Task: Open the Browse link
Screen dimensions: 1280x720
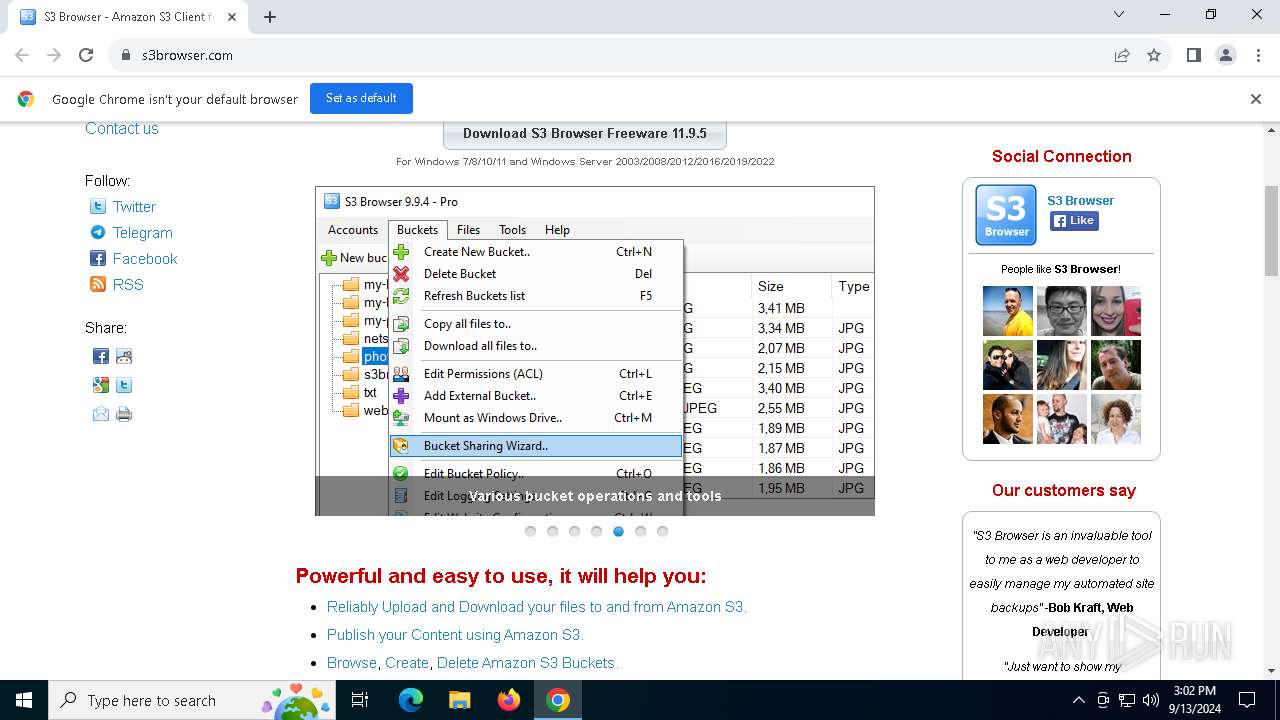Action: pos(352,663)
